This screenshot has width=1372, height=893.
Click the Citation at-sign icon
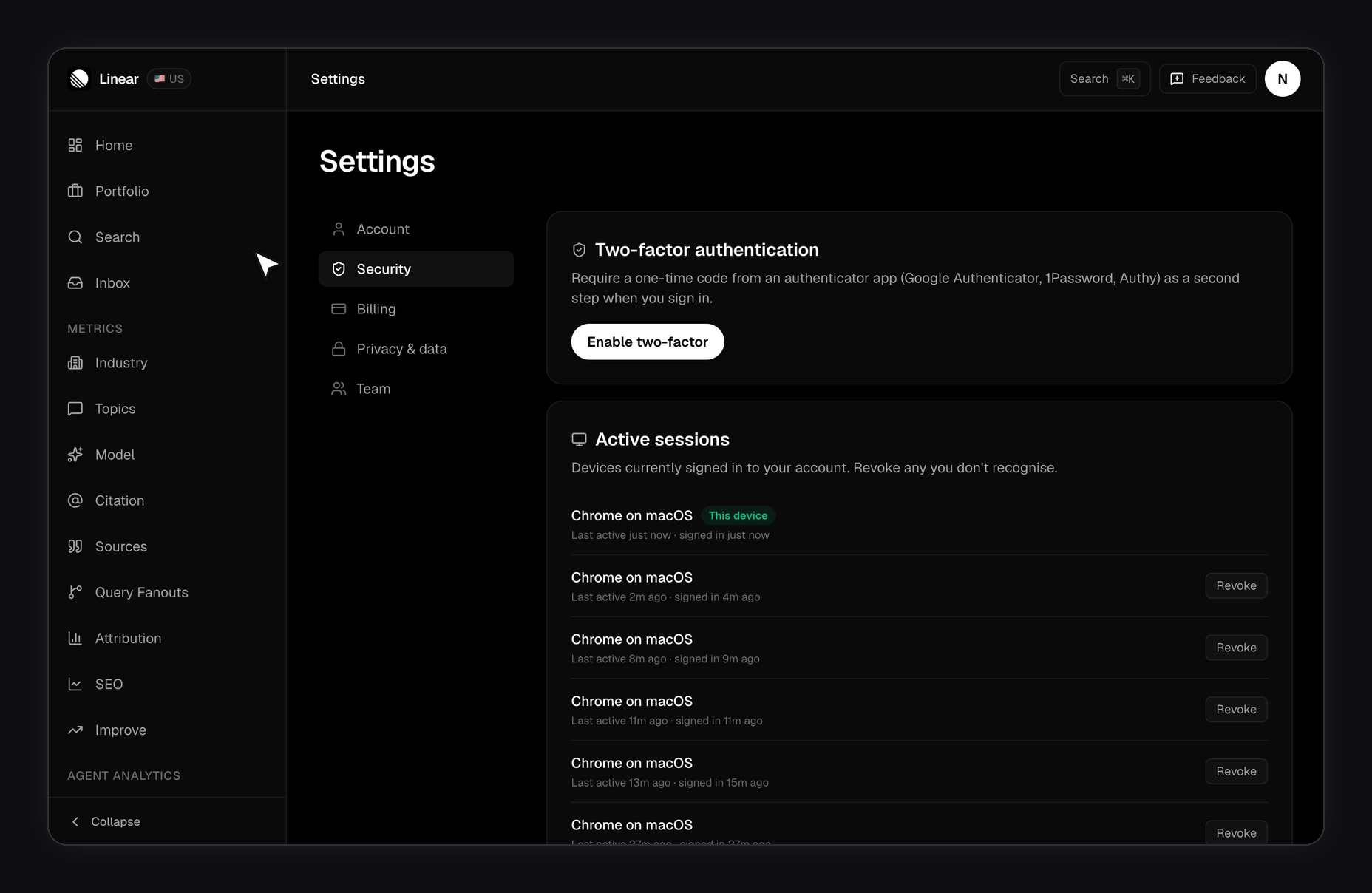click(x=75, y=500)
